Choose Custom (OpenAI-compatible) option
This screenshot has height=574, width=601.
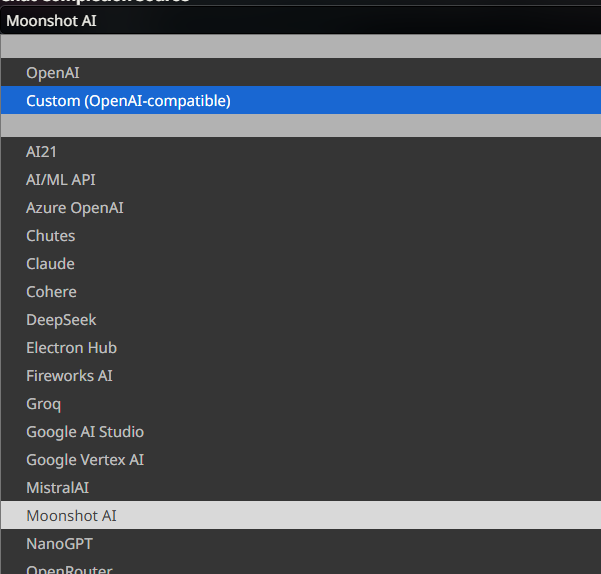(x=301, y=100)
